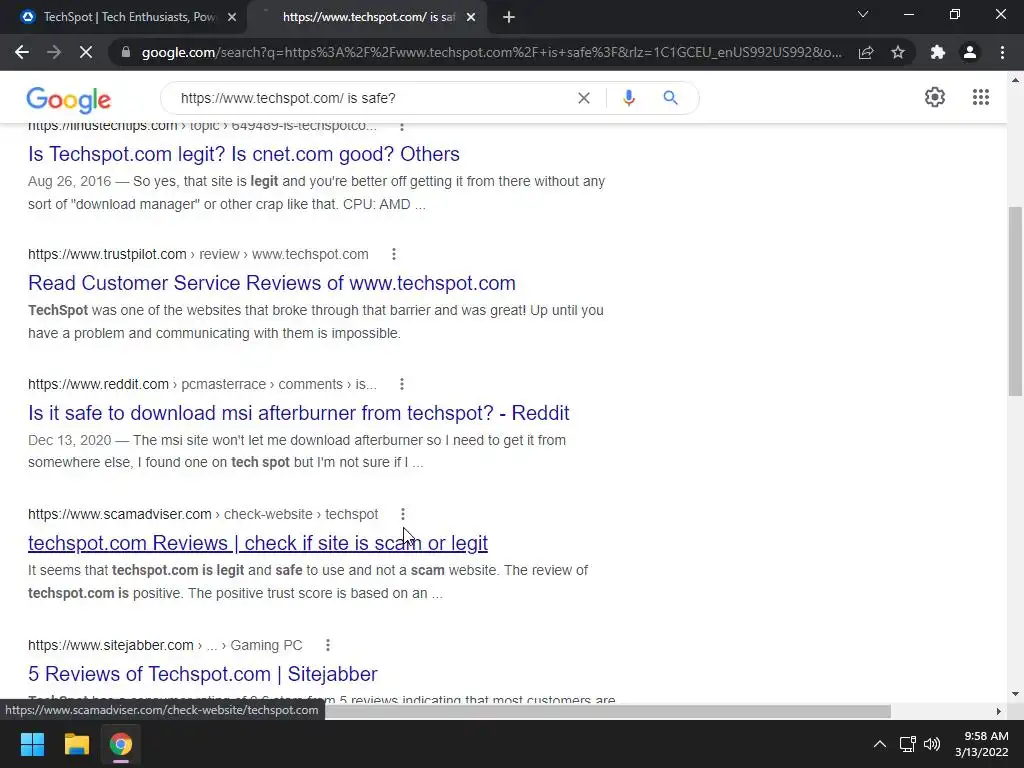The image size is (1024, 768).
Task: Open the Windows Start menu
Action: tap(32, 744)
